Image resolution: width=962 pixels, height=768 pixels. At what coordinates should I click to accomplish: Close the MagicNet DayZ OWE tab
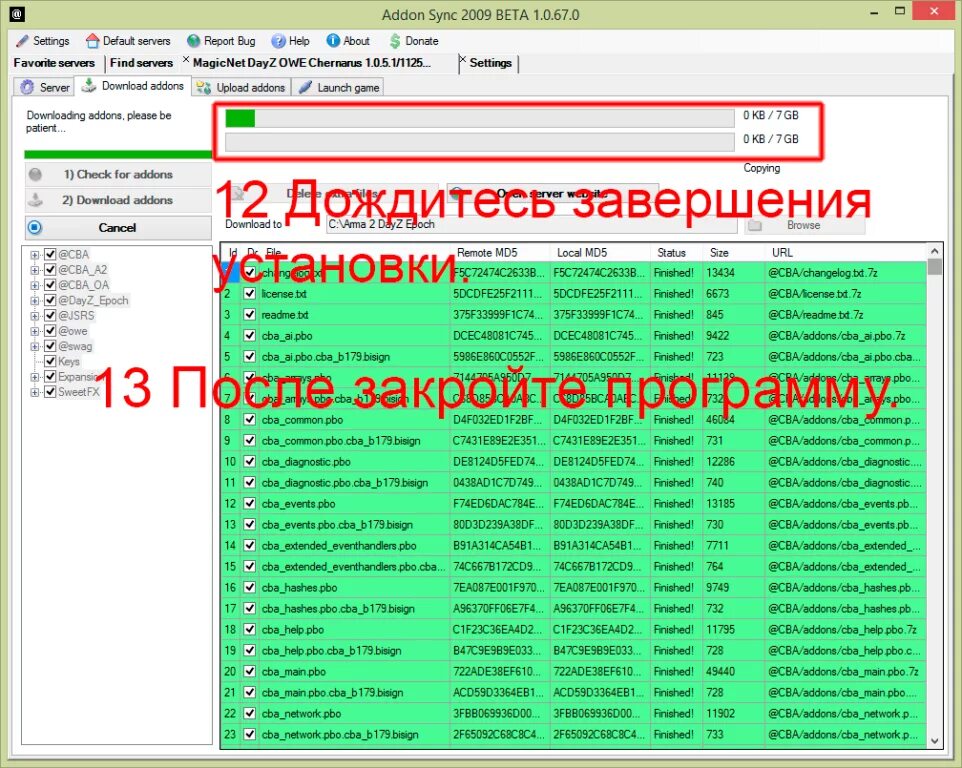click(186, 59)
